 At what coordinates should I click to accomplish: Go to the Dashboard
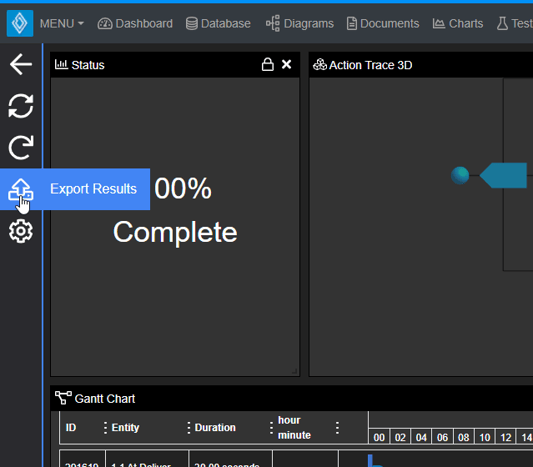135,24
